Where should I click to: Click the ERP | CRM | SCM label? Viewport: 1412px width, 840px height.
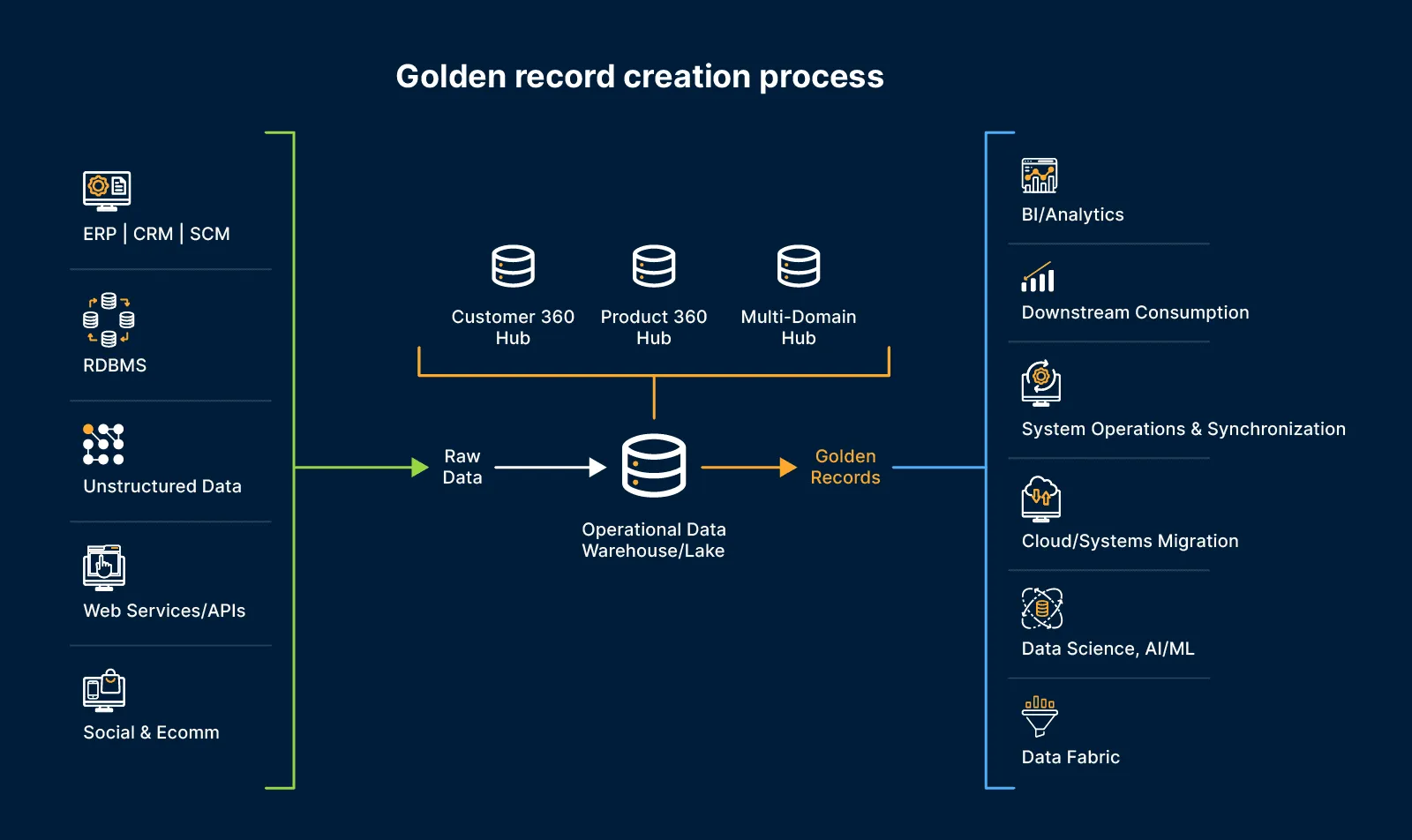(156, 234)
